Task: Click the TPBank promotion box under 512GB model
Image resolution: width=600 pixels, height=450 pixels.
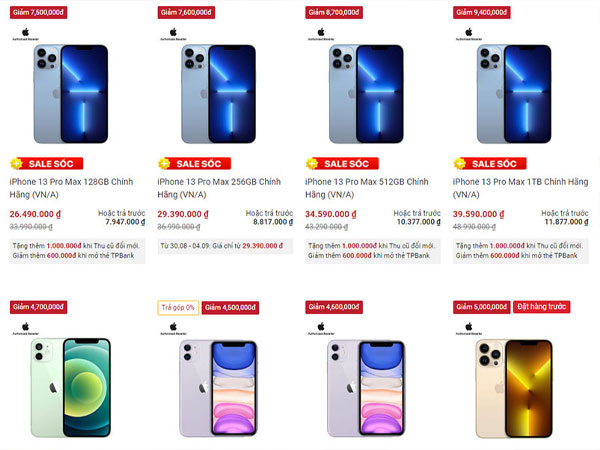Action: pyautogui.click(x=373, y=251)
